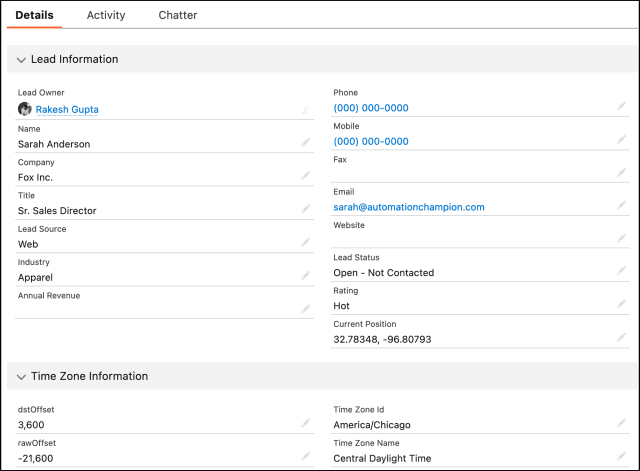This screenshot has width=640, height=471.
Task: Edit Rating via its pencil icon
Action: pyautogui.click(x=621, y=304)
